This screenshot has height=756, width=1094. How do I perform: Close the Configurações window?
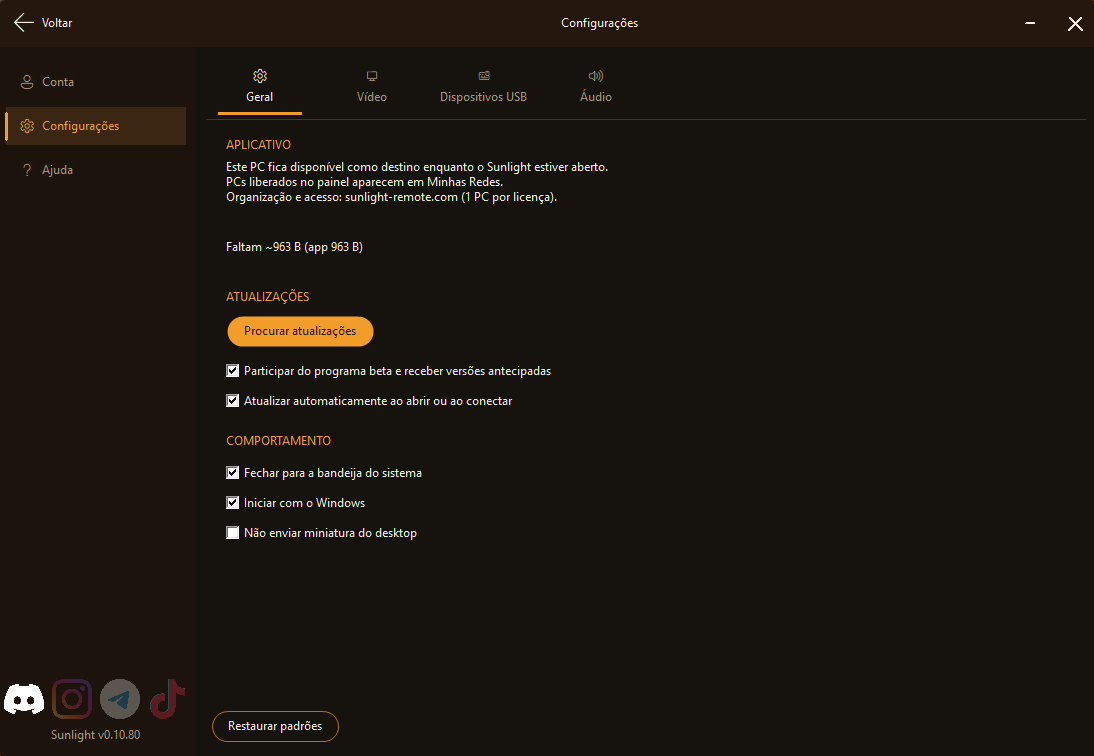pyautogui.click(x=1075, y=24)
